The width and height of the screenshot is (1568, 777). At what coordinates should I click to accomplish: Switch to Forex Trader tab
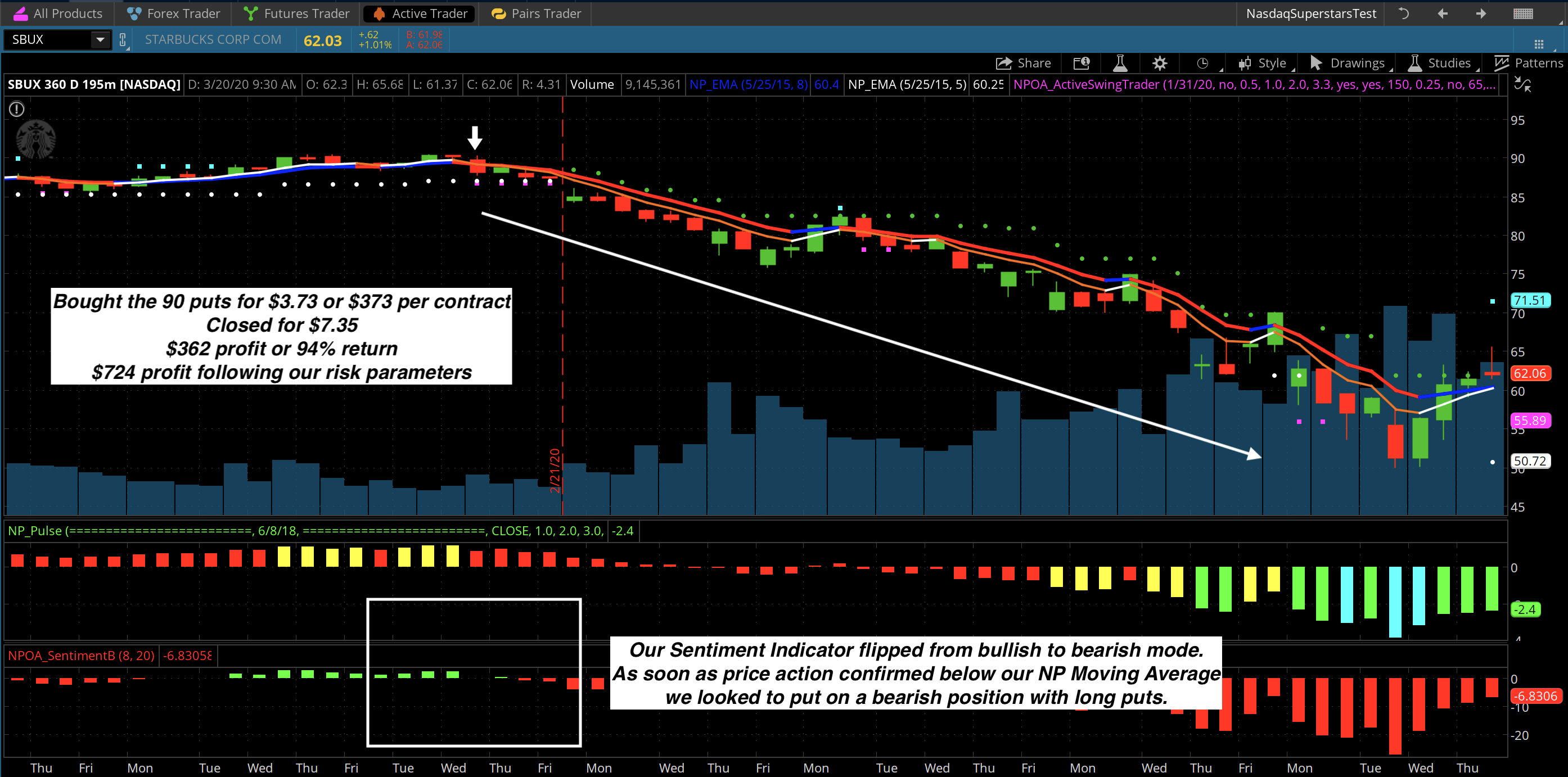tap(173, 13)
